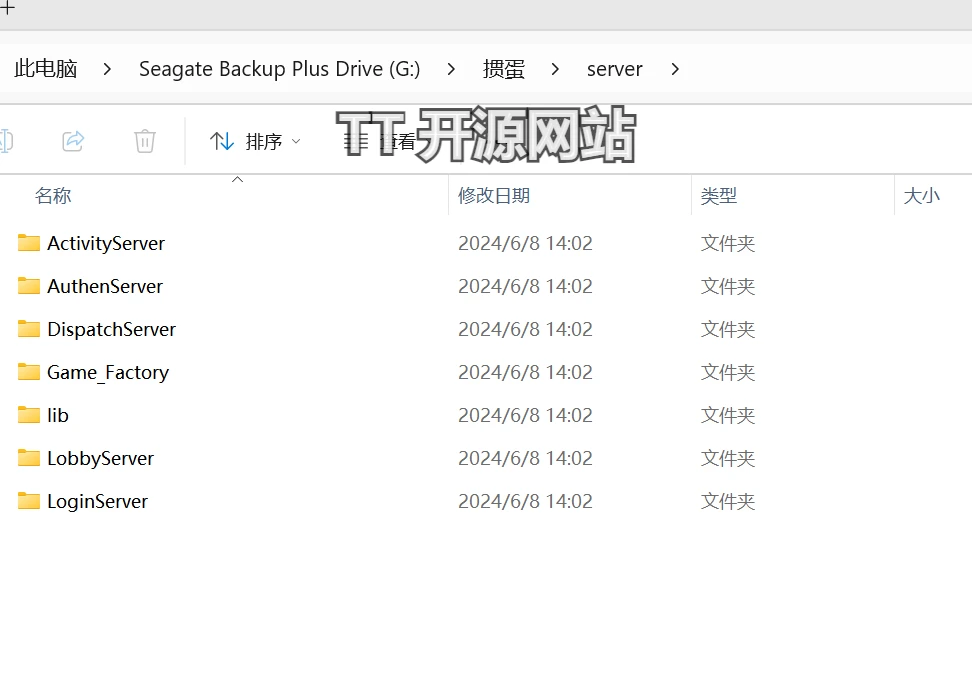This screenshot has width=972, height=692.
Task: Click the modified date of LoginServer
Action: coord(525,501)
